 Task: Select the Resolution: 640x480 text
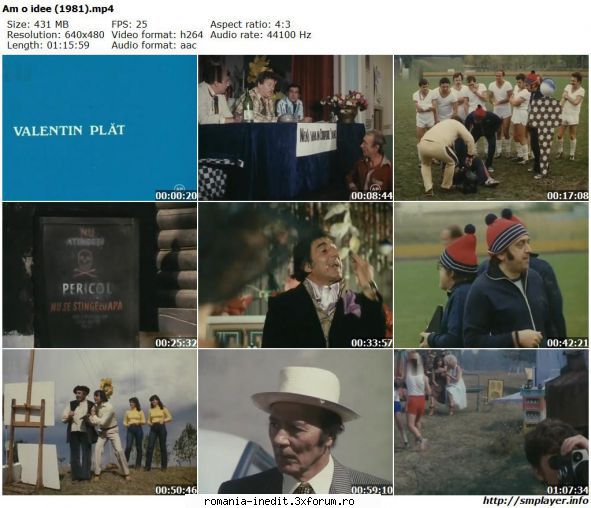55,35
